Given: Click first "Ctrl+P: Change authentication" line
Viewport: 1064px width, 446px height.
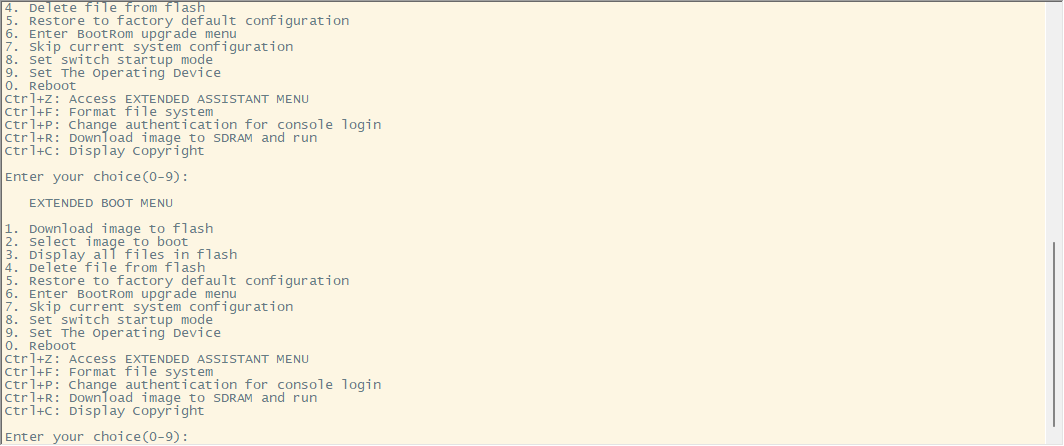Looking at the screenshot, I should [x=192, y=125].
